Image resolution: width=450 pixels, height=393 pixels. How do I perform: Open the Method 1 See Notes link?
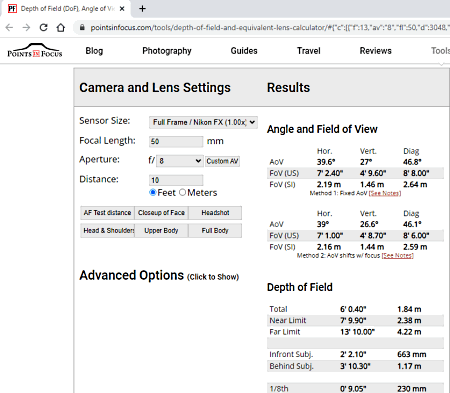tap(385, 193)
